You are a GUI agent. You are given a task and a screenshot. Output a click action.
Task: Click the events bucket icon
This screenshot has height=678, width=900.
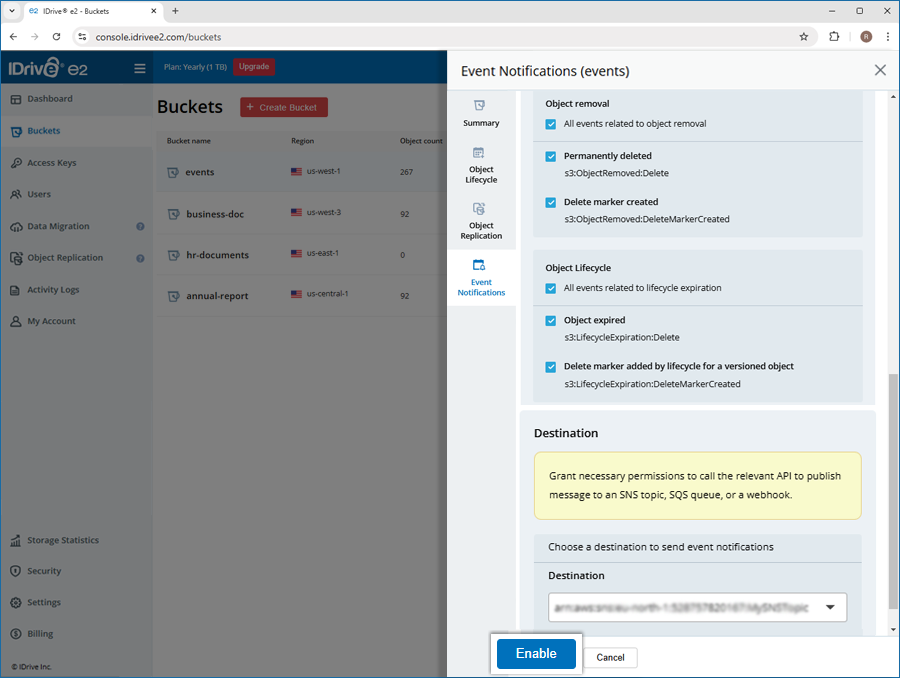point(173,172)
